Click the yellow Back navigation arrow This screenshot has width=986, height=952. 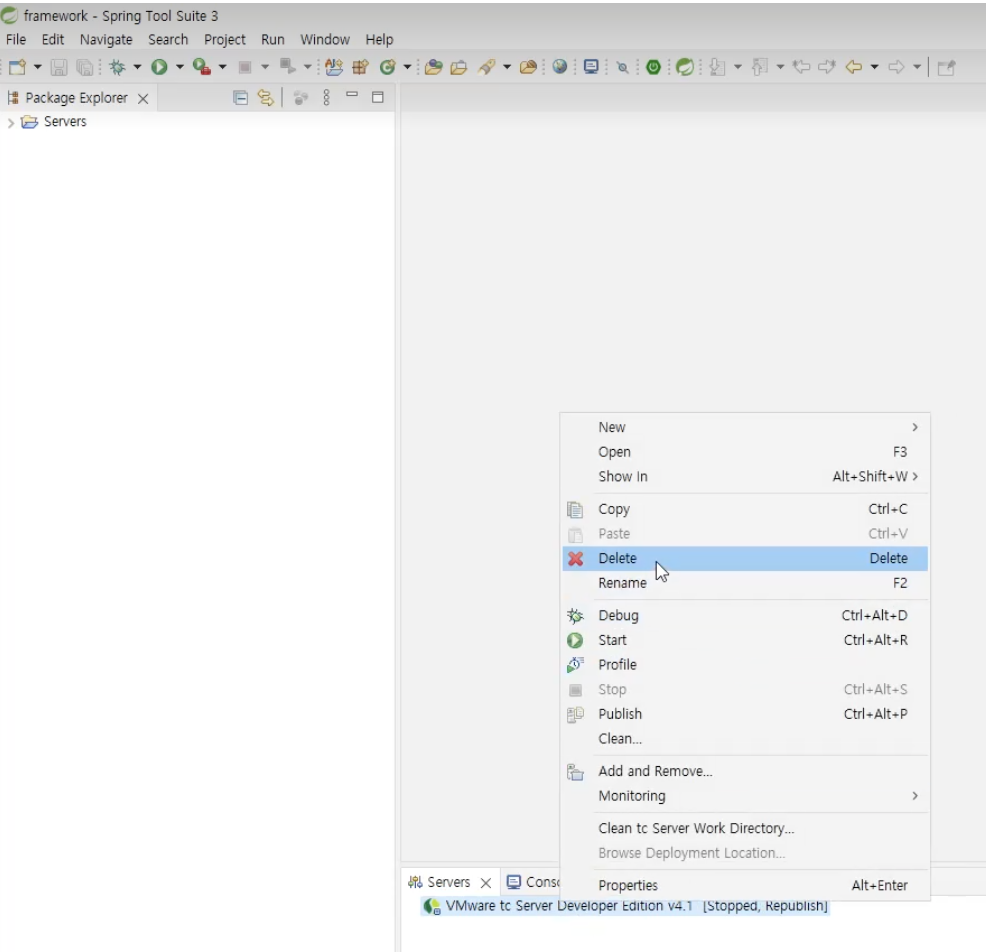(854, 67)
